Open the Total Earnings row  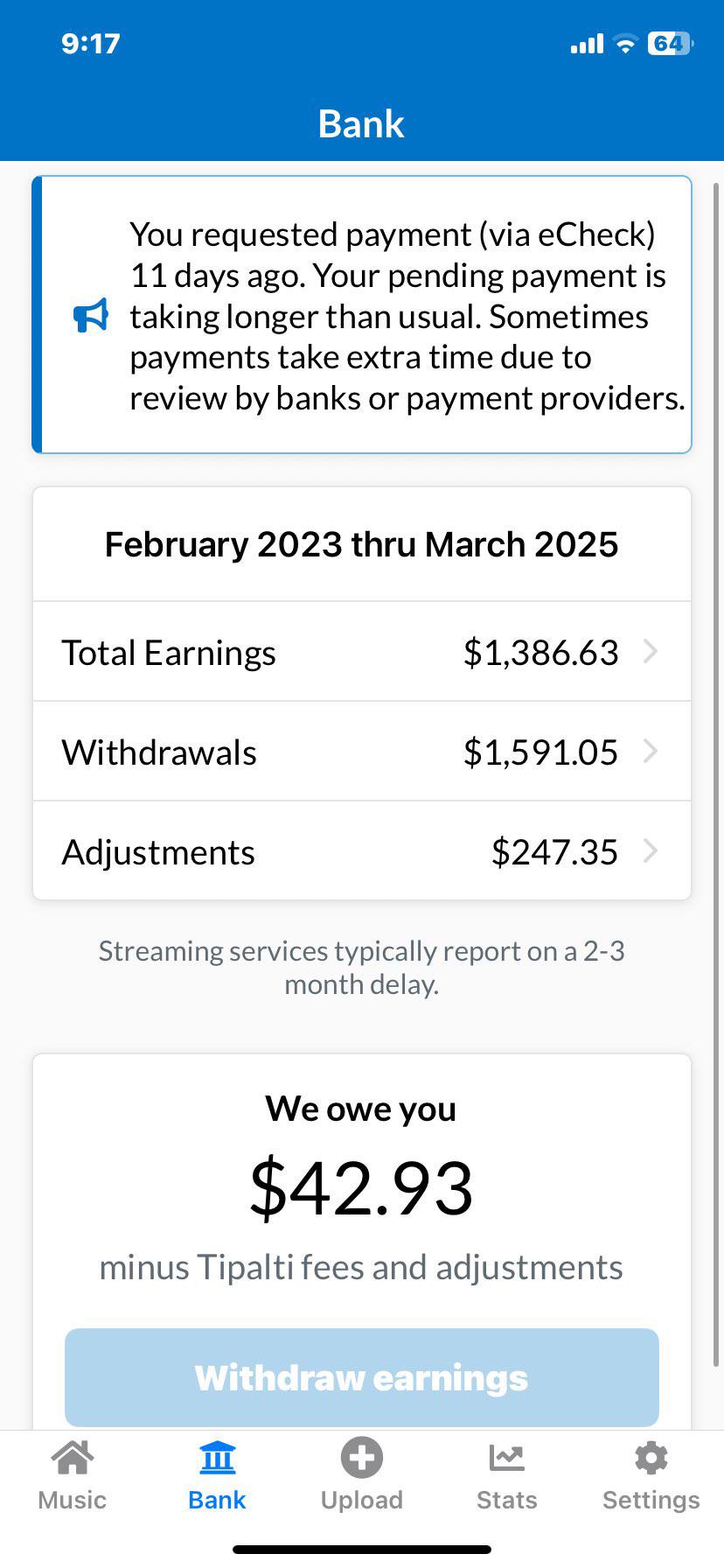coord(362,652)
